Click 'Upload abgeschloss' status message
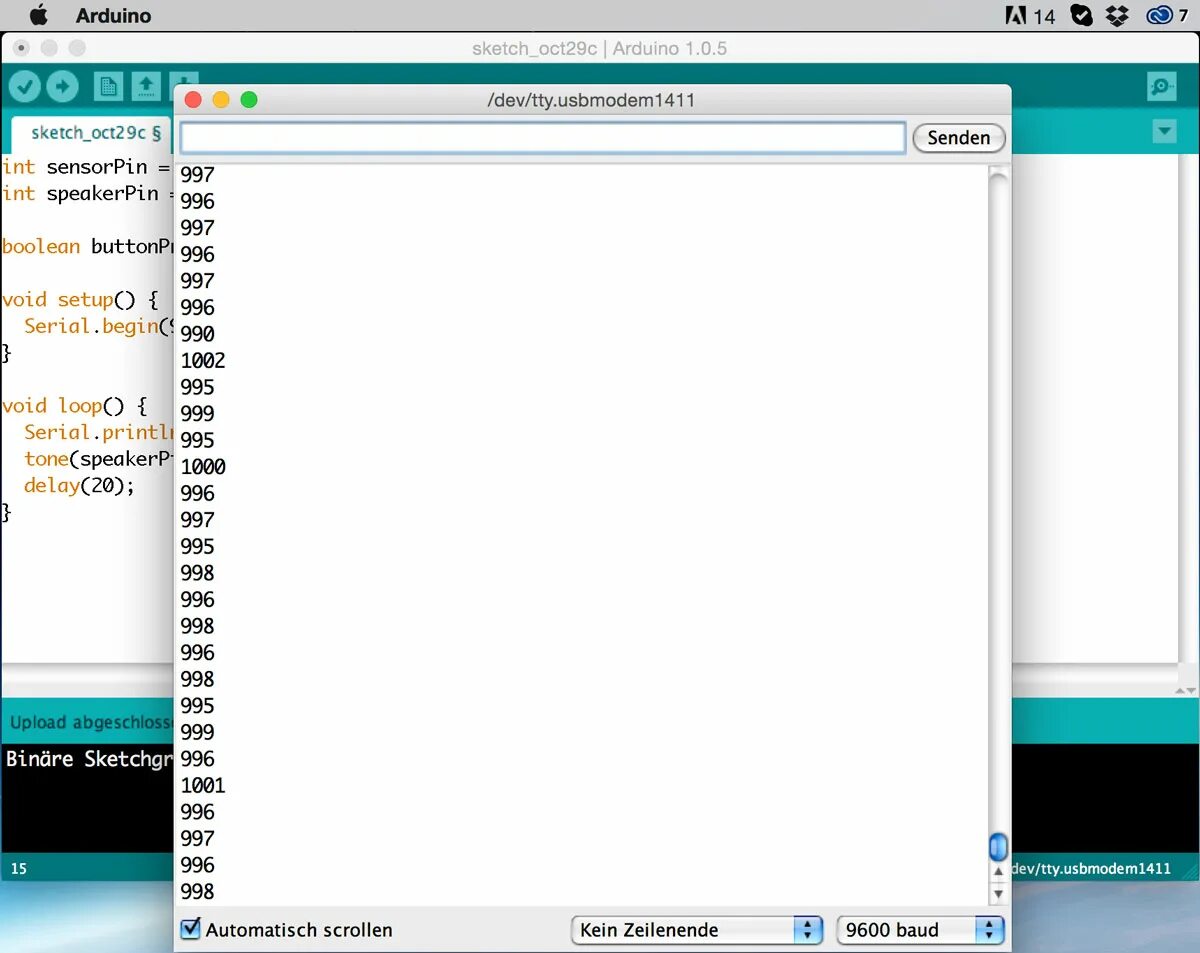The image size is (1200, 953). 92,722
